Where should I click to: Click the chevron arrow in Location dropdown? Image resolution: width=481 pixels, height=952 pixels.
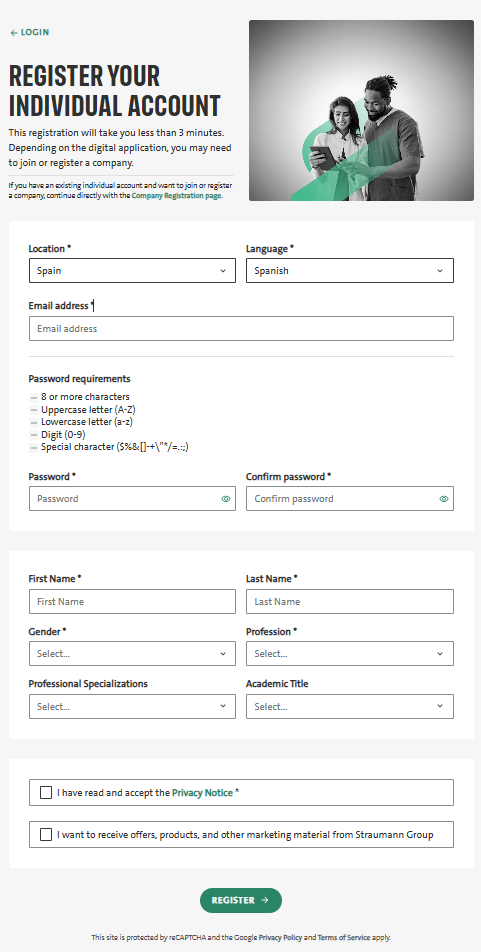tap(223, 271)
